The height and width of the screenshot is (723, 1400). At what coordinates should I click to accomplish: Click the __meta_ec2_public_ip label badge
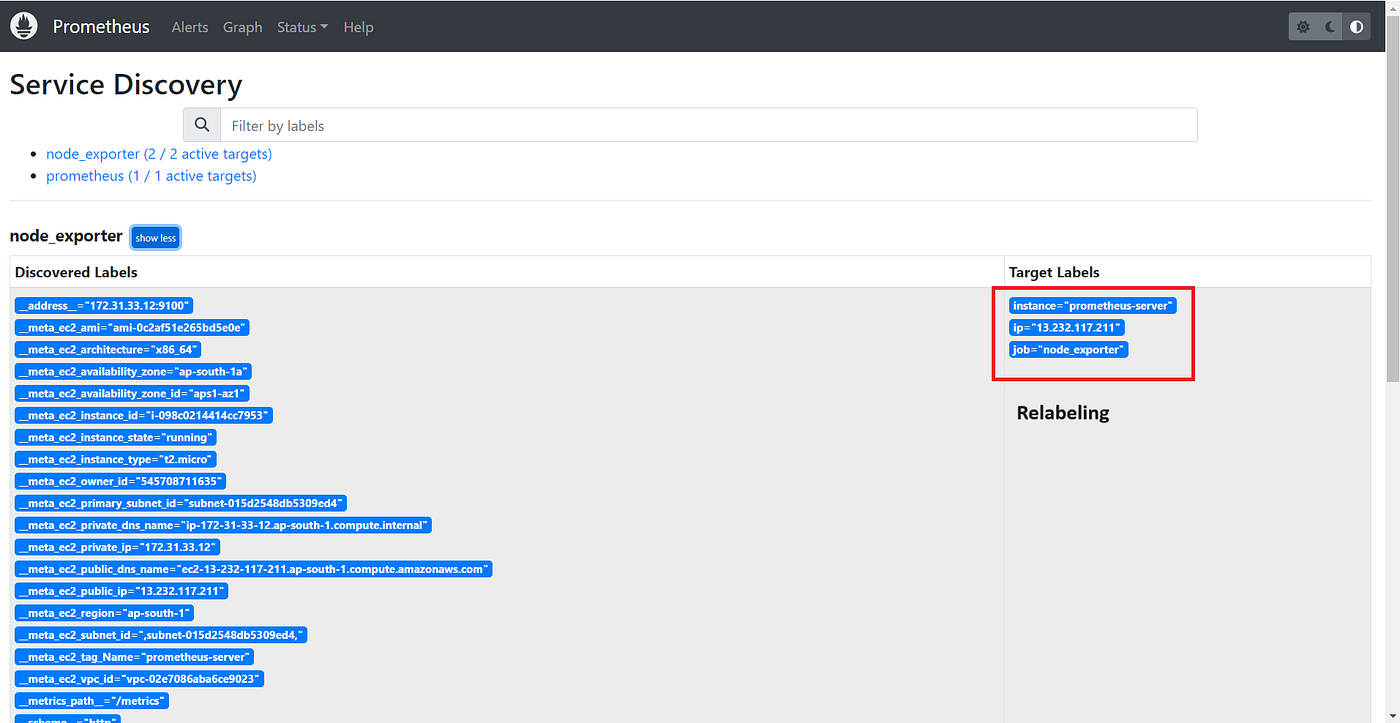(x=122, y=591)
